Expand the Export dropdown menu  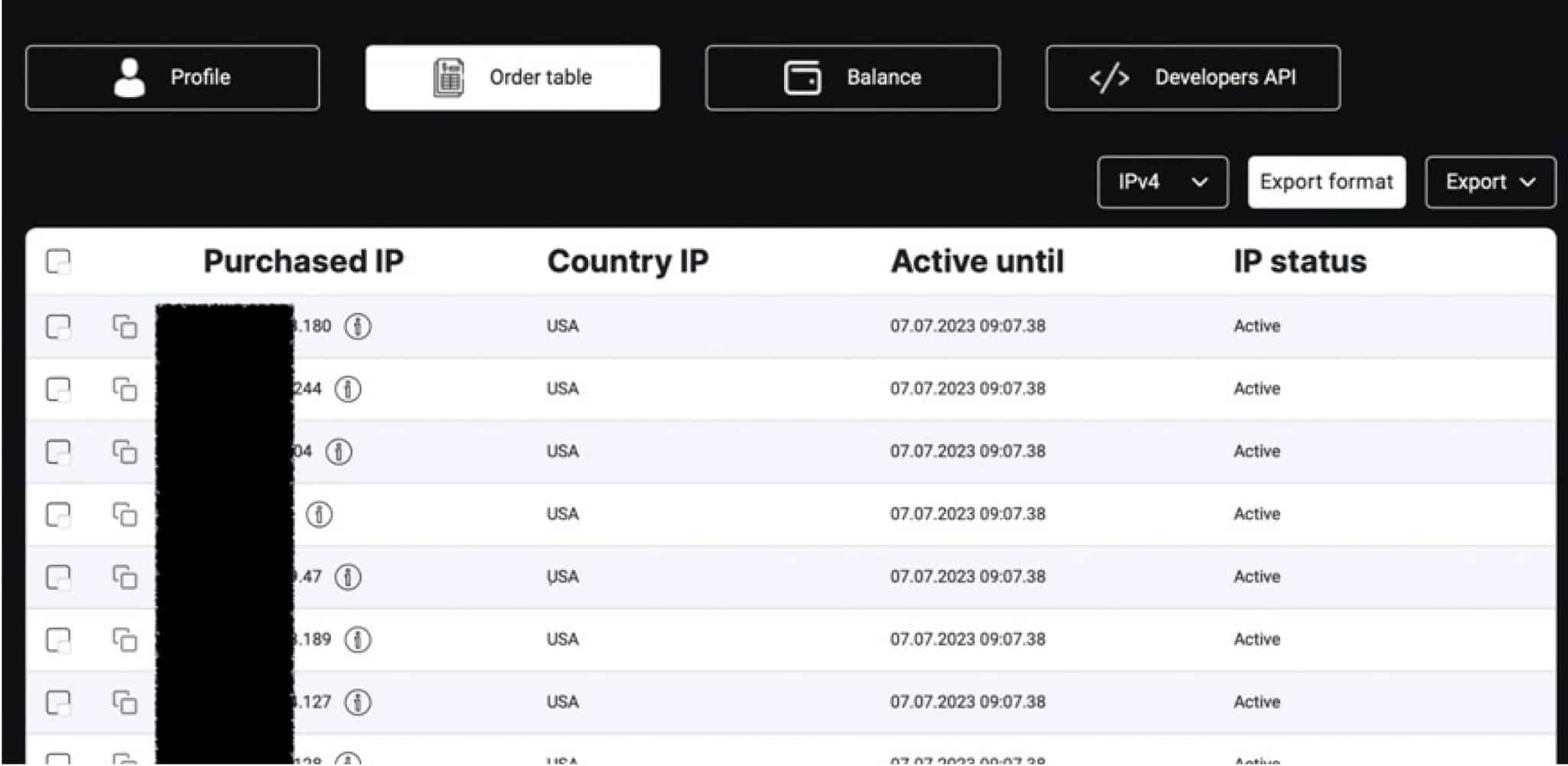tap(1489, 182)
